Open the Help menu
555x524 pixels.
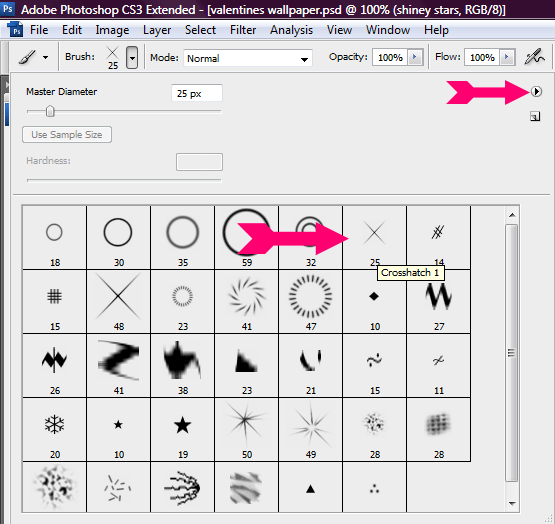coord(436,30)
